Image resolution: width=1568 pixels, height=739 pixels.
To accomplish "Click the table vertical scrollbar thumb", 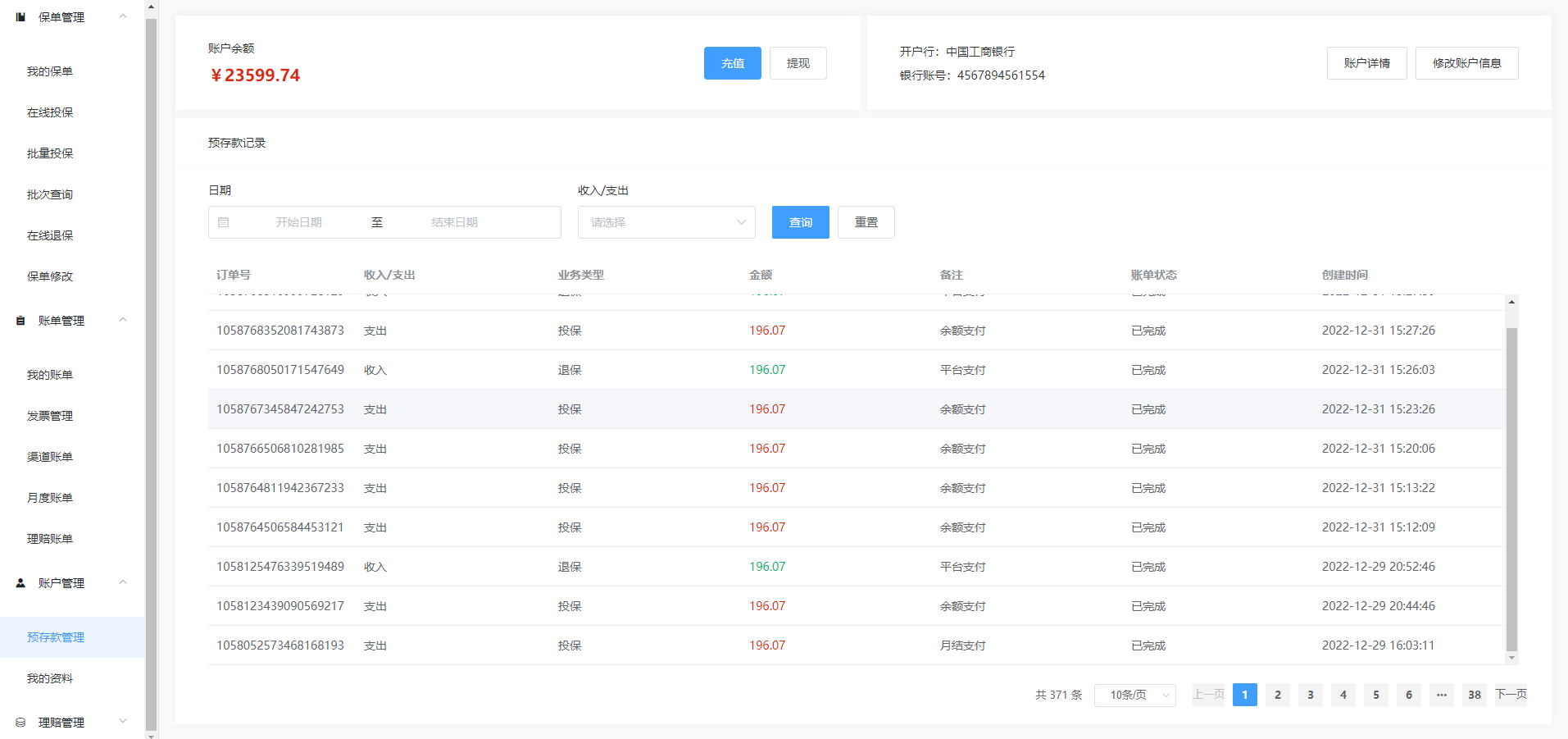I will point(1511,489).
